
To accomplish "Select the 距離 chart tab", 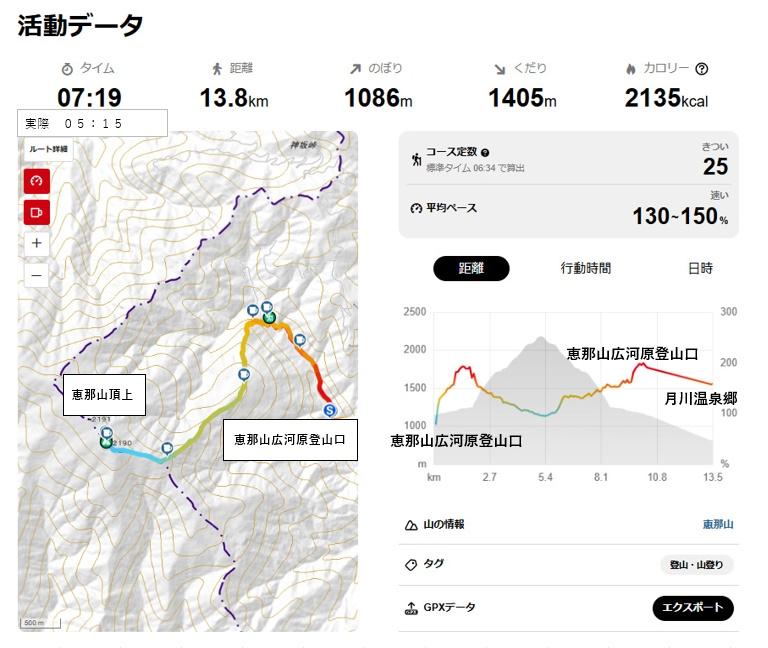I will point(471,268).
